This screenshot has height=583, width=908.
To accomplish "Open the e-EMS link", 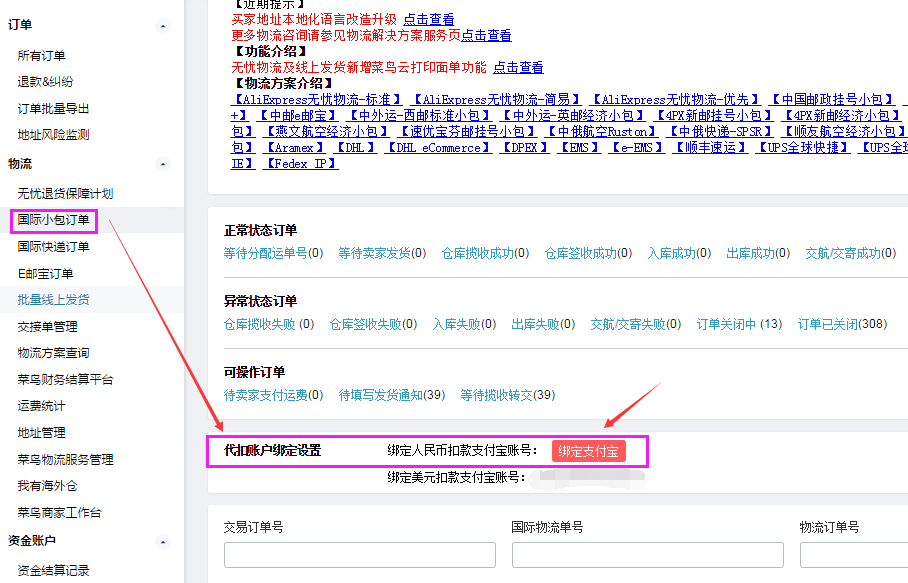I will [x=636, y=148].
